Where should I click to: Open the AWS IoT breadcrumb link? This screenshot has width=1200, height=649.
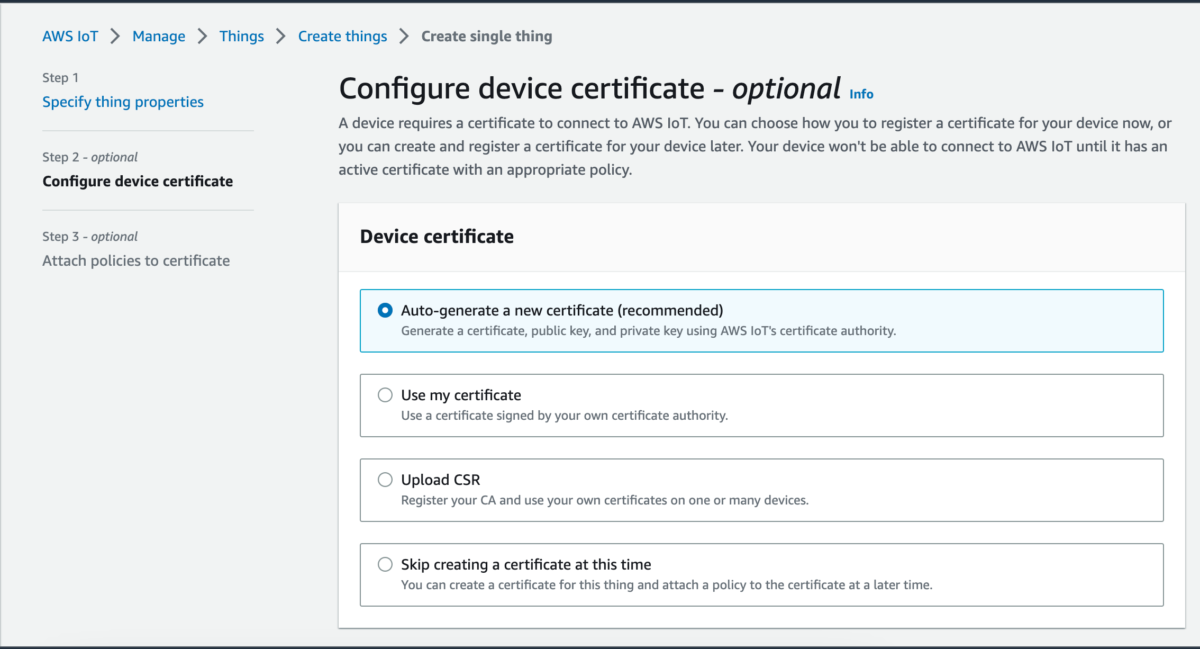pyautogui.click(x=70, y=36)
